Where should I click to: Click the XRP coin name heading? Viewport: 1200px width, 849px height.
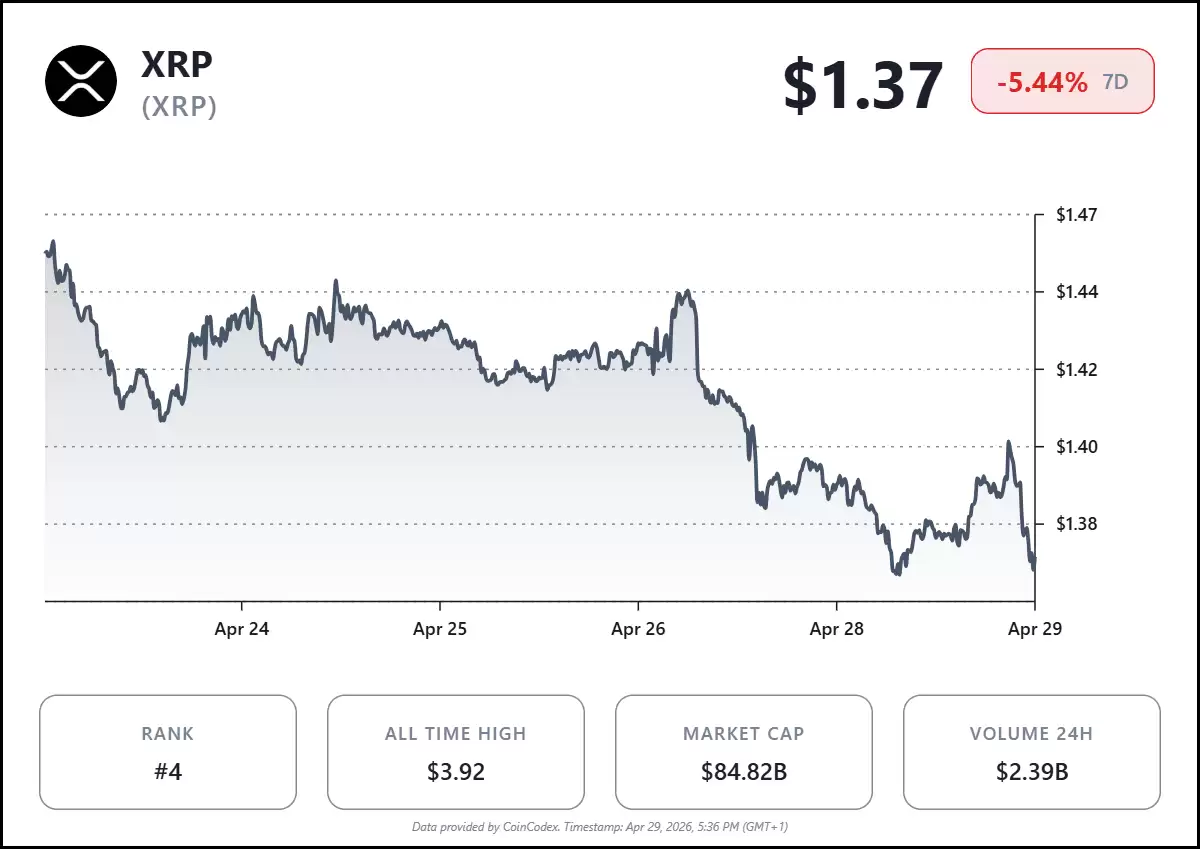pyautogui.click(x=177, y=64)
